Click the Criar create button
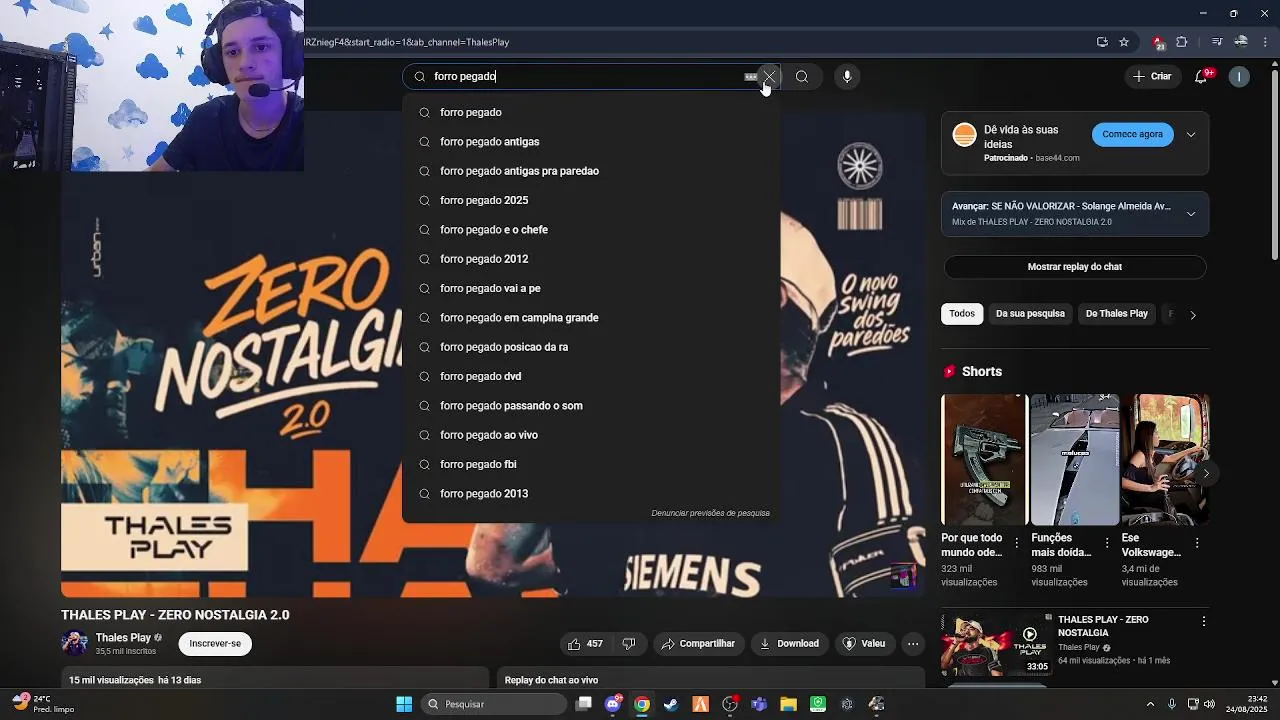The height and width of the screenshot is (720, 1280). (1151, 77)
